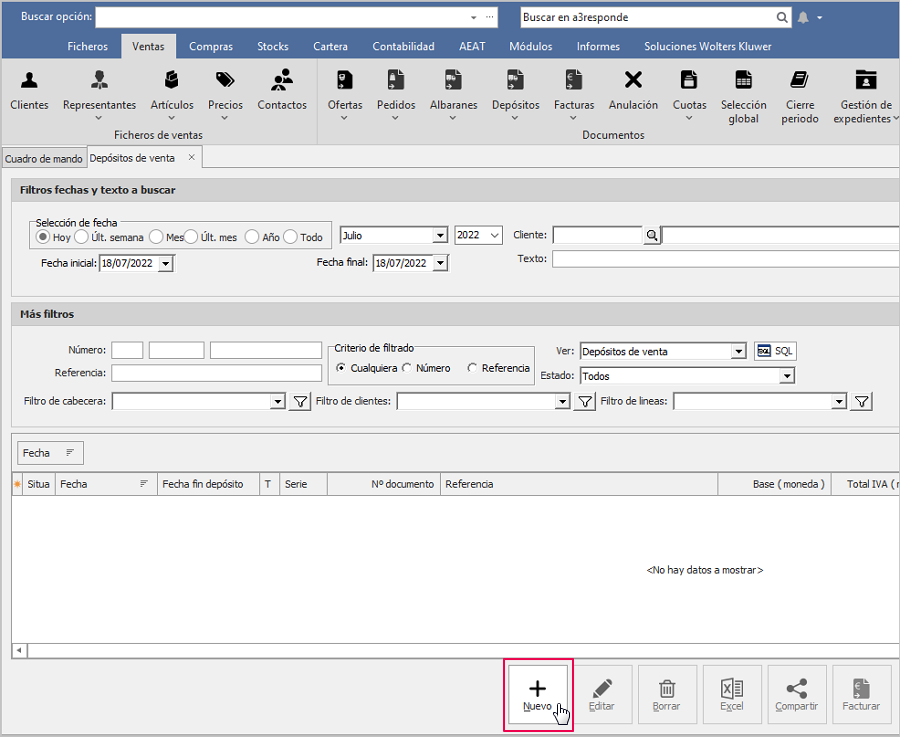
Task: Click the Filtro de cabecera funnel icon
Action: coord(300,401)
